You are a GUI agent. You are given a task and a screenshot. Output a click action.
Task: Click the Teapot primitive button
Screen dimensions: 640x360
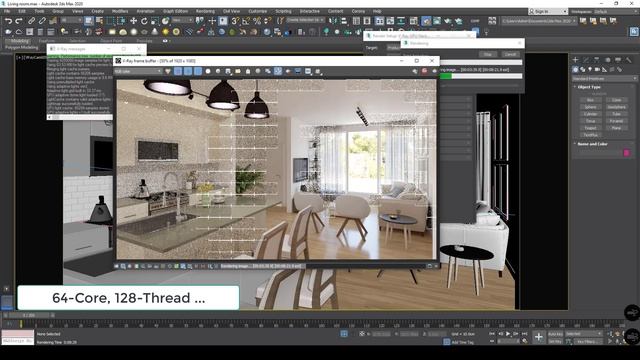(590, 128)
